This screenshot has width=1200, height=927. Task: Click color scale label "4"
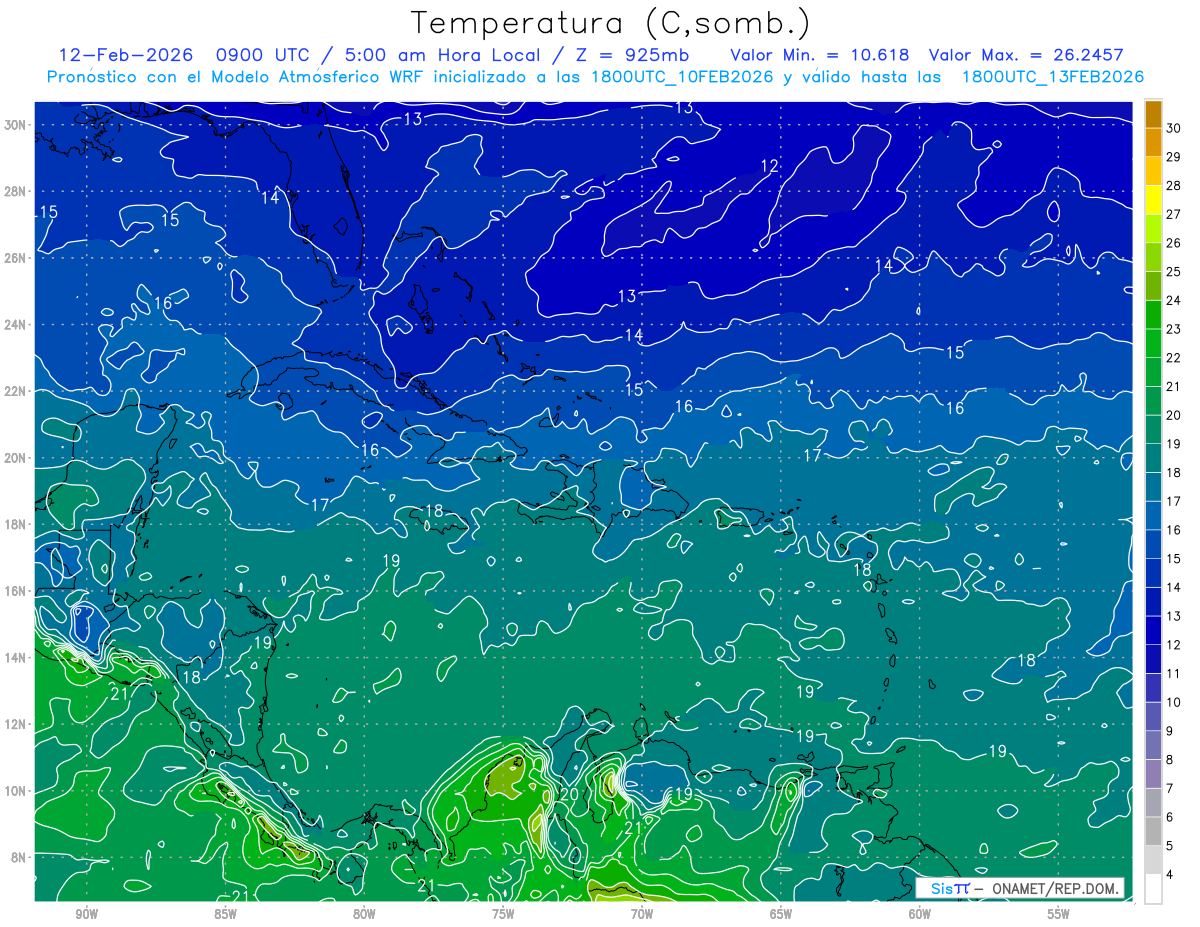click(1170, 875)
